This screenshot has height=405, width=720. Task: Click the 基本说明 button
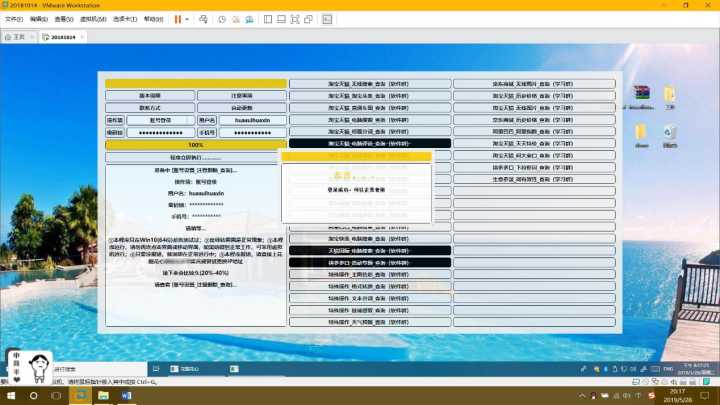point(149,95)
